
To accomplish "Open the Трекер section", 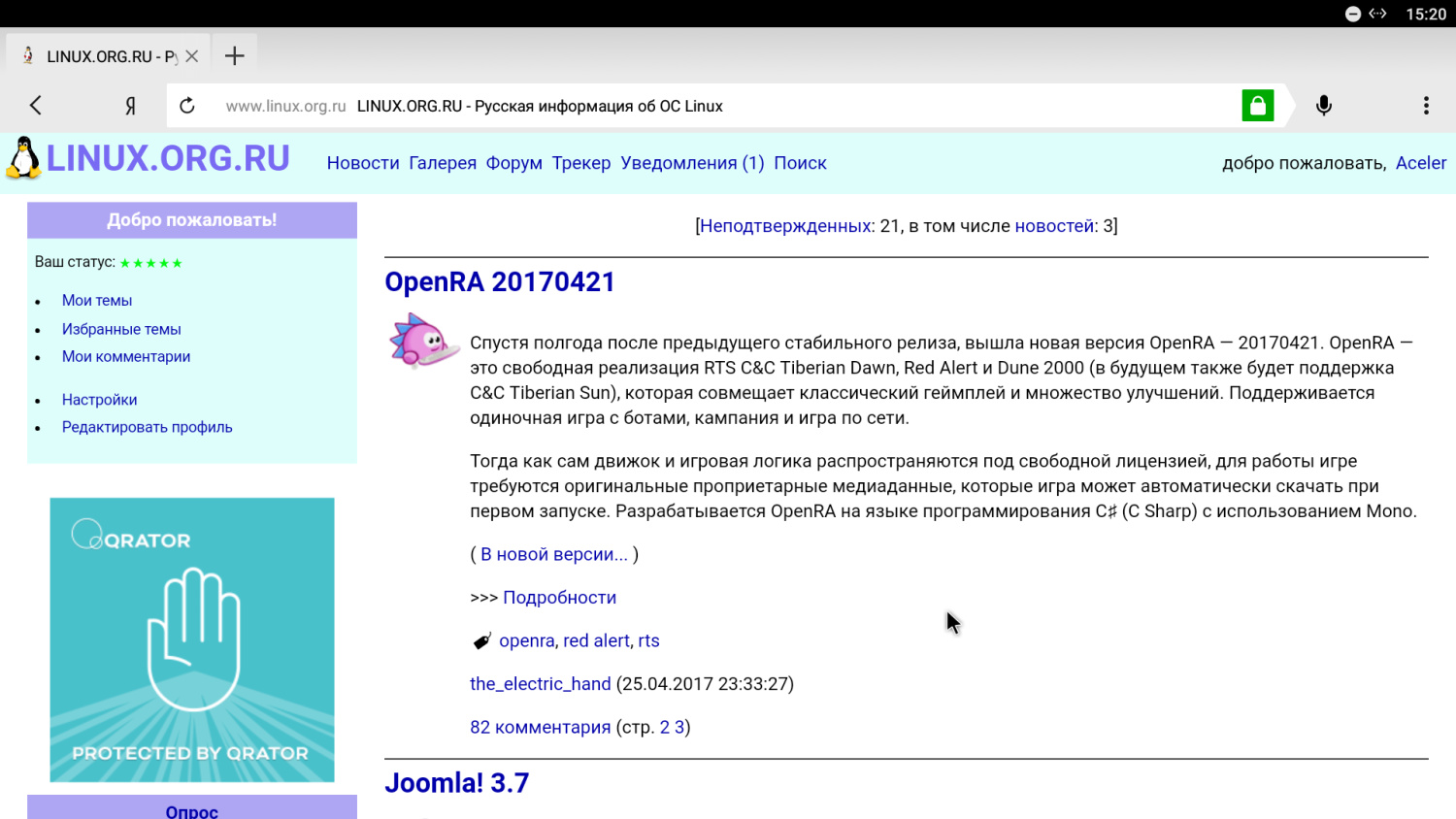I will point(581,163).
